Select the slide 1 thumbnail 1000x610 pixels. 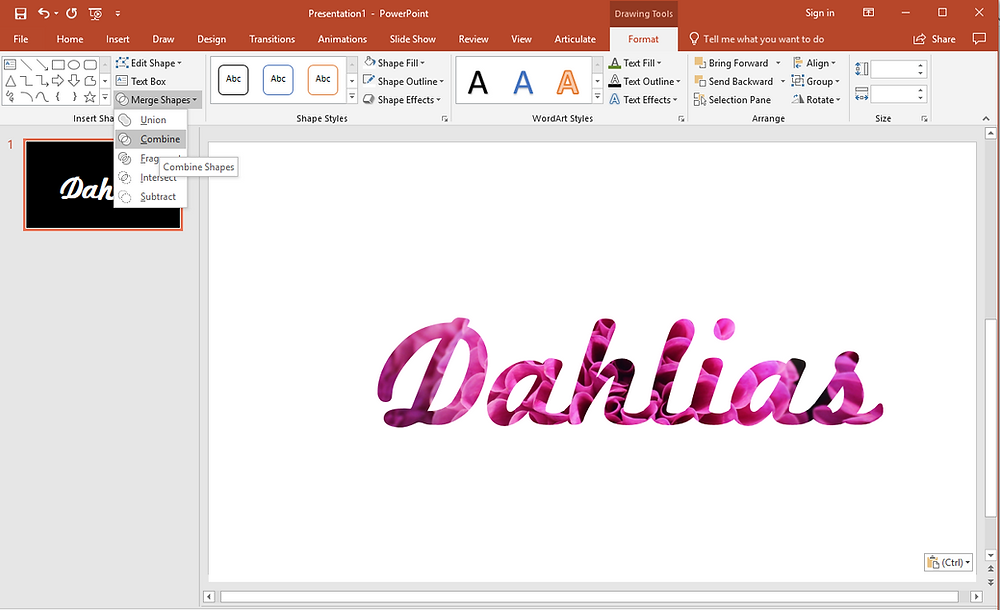103,184
